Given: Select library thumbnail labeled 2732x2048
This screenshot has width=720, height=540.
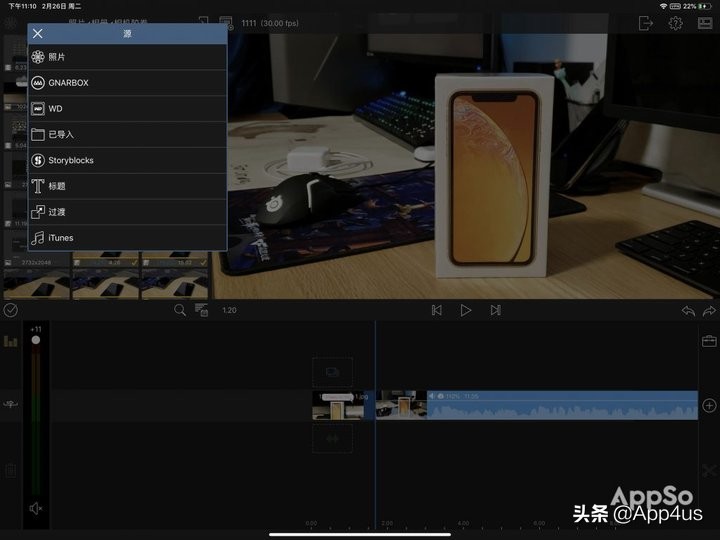Looking at the screenshot, I should point(37,260).
